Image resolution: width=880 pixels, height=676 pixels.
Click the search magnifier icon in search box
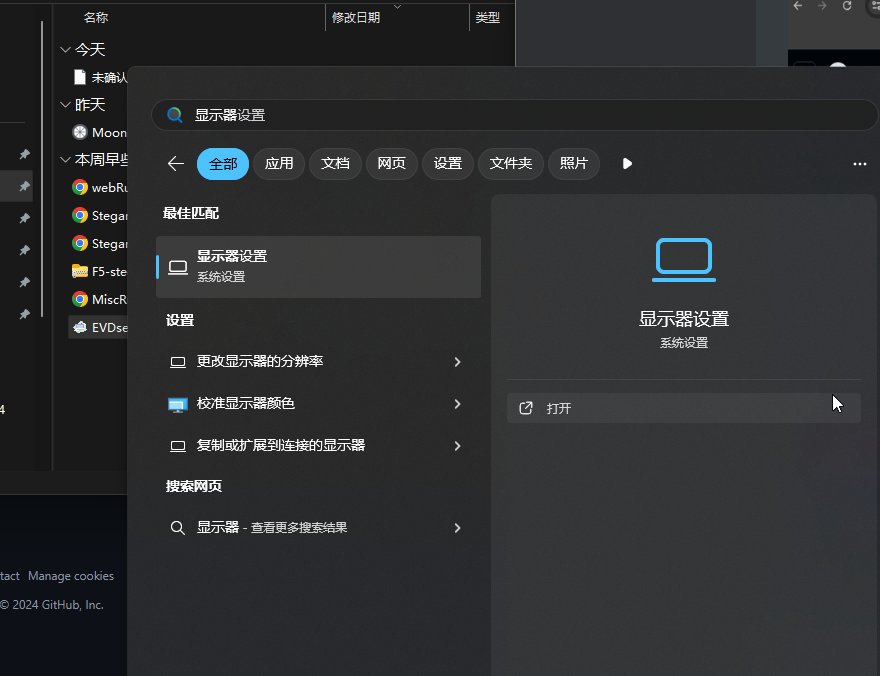pyautogui.click(x=175, y=115)
